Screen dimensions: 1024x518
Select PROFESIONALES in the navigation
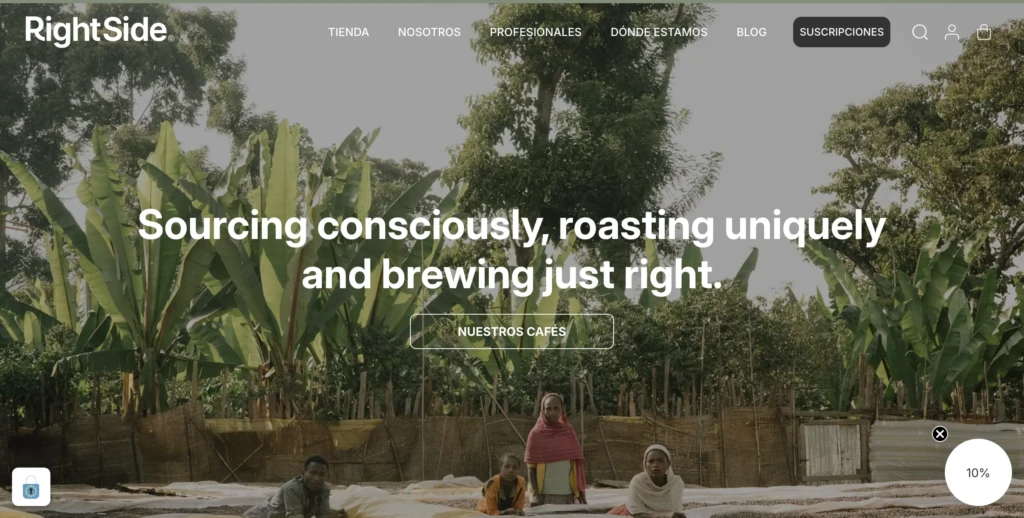536,32
